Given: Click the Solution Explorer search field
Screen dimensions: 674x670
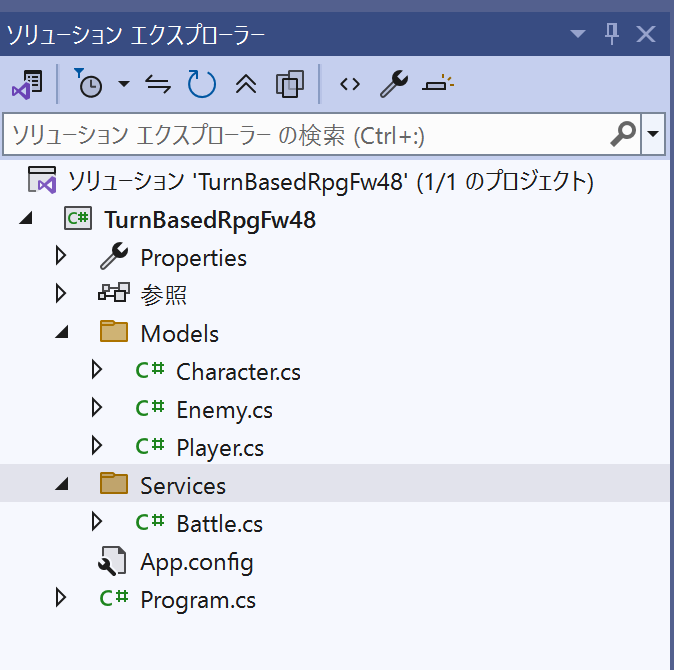Looking at the screenshot, I should pyautogui.click(x=322, y=134).
